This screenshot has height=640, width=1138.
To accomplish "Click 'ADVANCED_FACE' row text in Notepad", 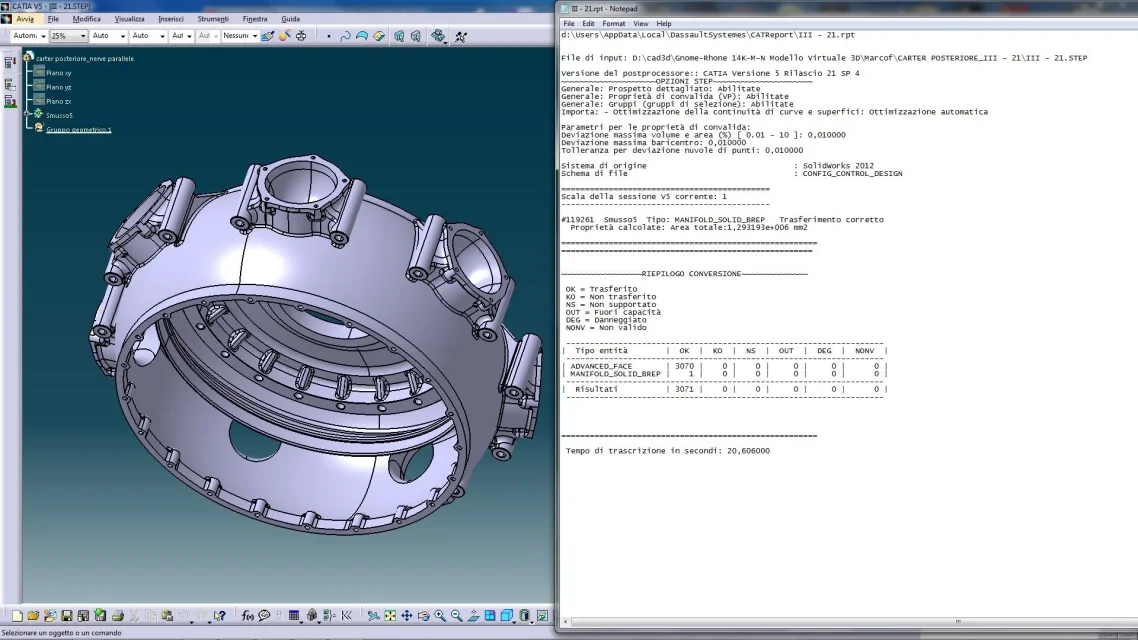I will [x=601, y=366].
